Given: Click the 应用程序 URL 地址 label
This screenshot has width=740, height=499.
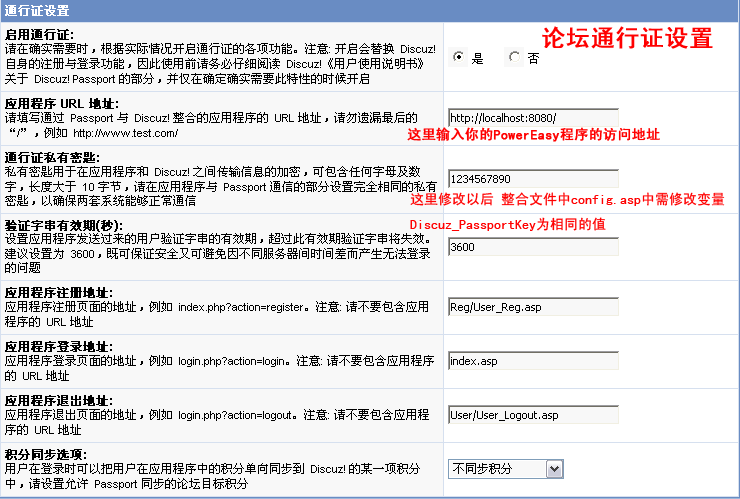Looking at the screenshot, I should pyautogui.click(x=61, y=103).
